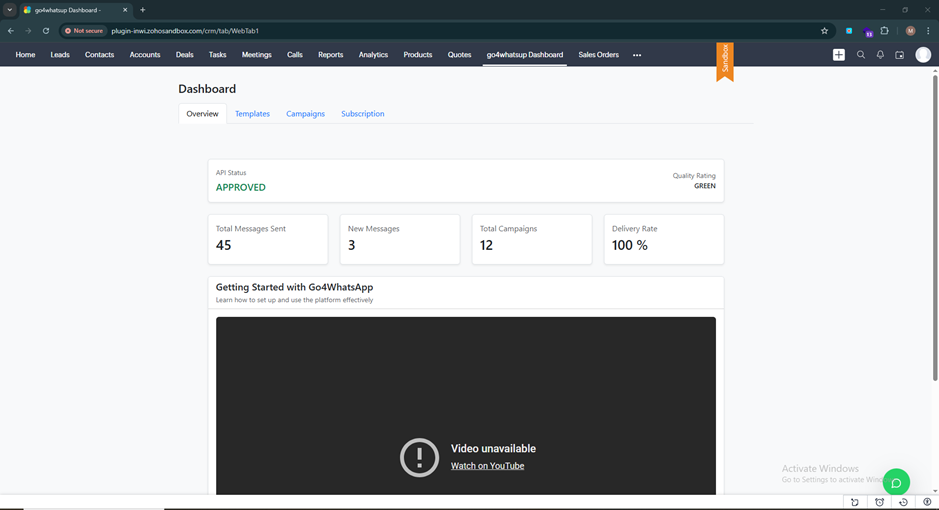939x510 pixels.
Task: Open the calendar icon in header
Action: click(x=899, y=55)
